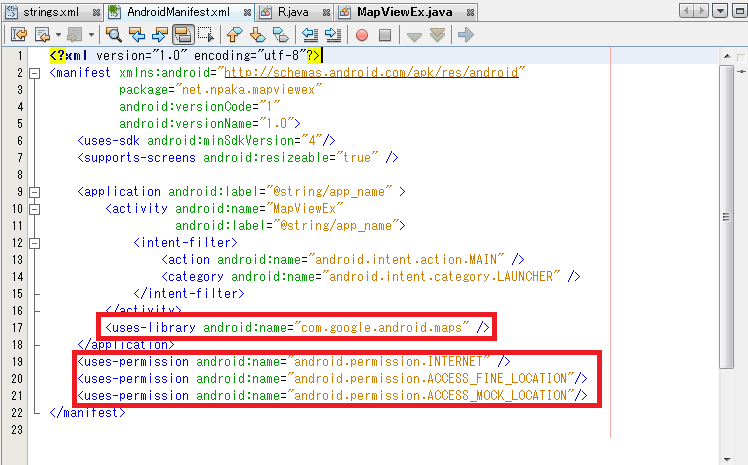
Task: Toggle Highlight Search in the toolbar
Action: coord(183,34)
